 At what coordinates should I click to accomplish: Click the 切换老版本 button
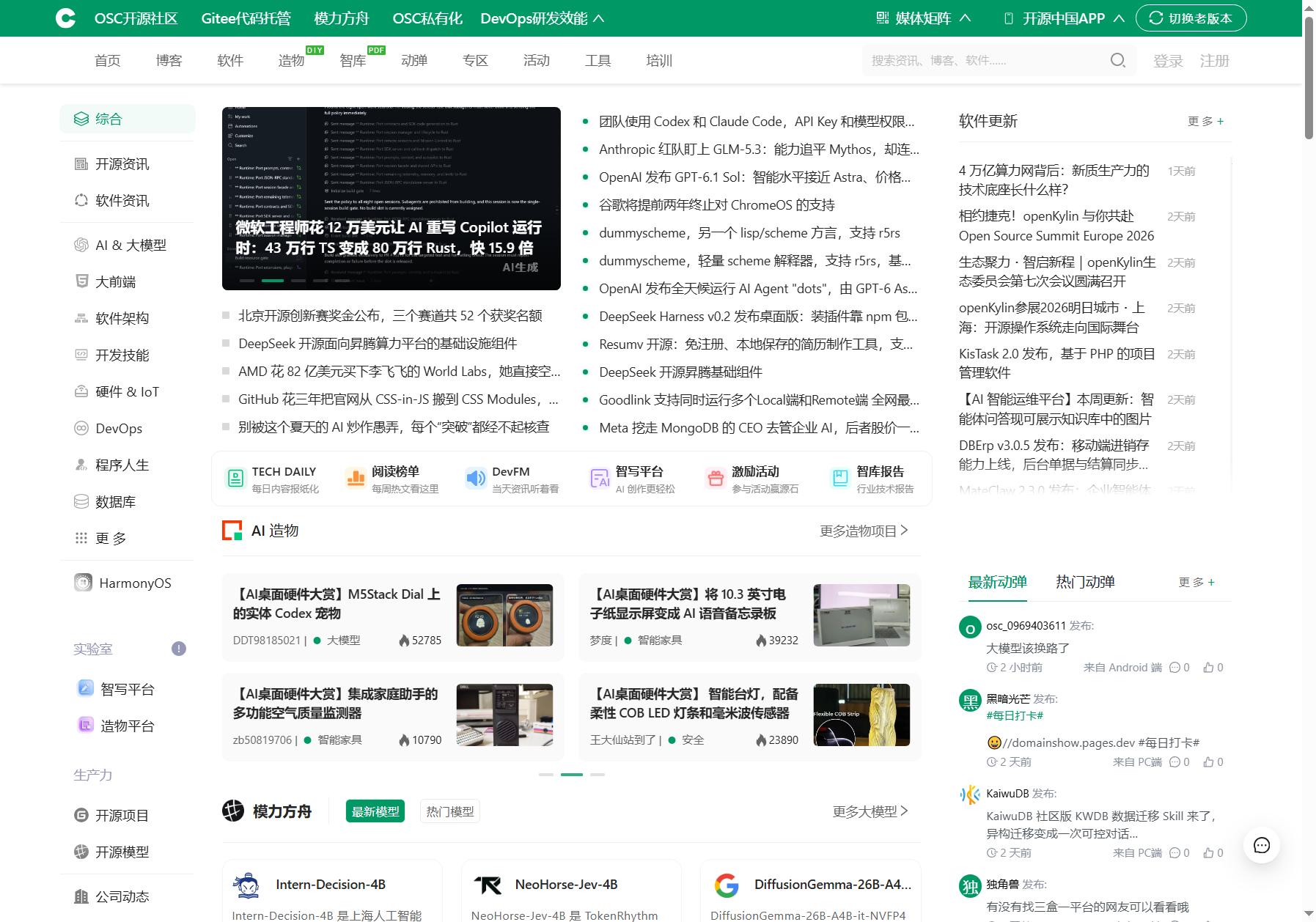click(1191, 18)
